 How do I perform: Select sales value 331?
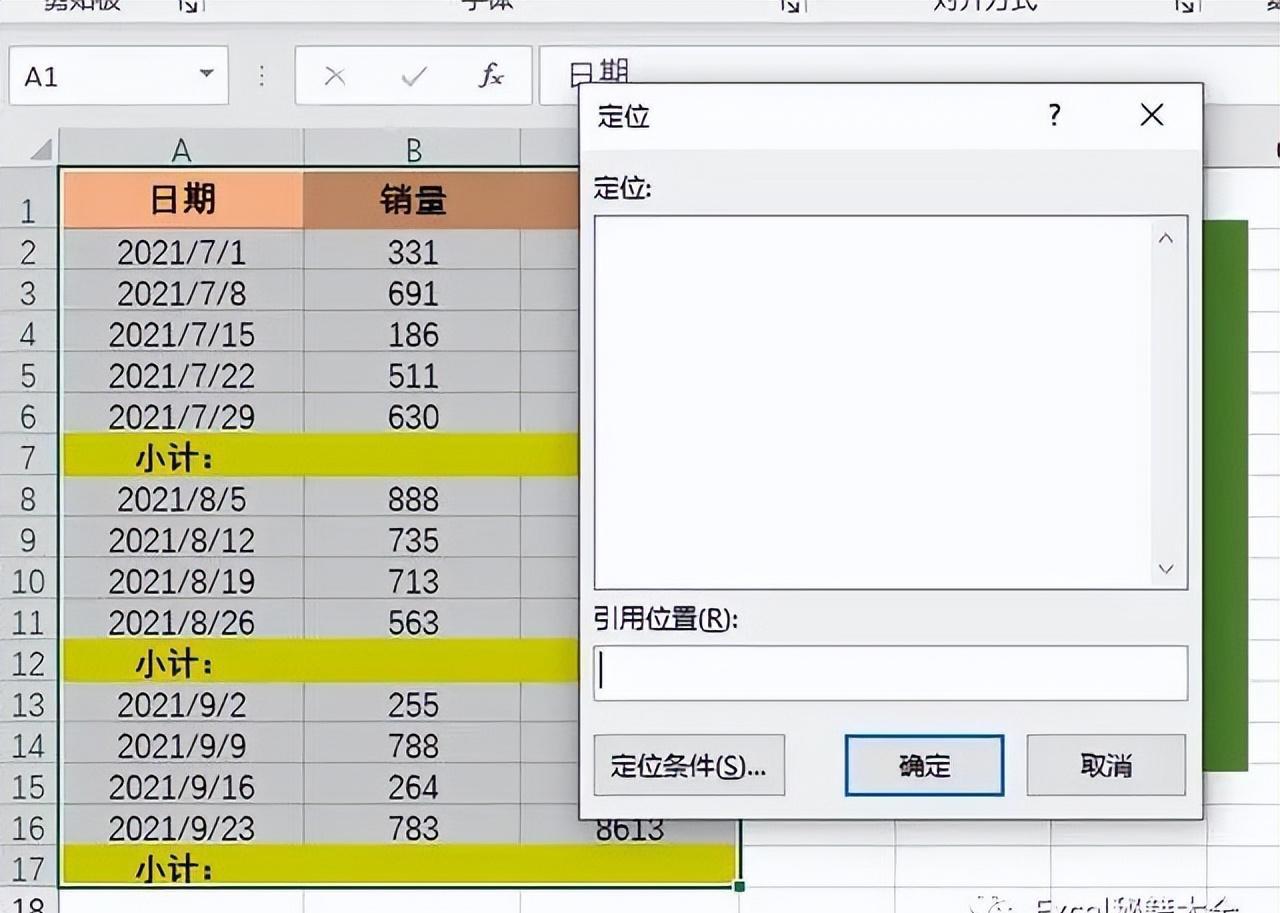413,251
